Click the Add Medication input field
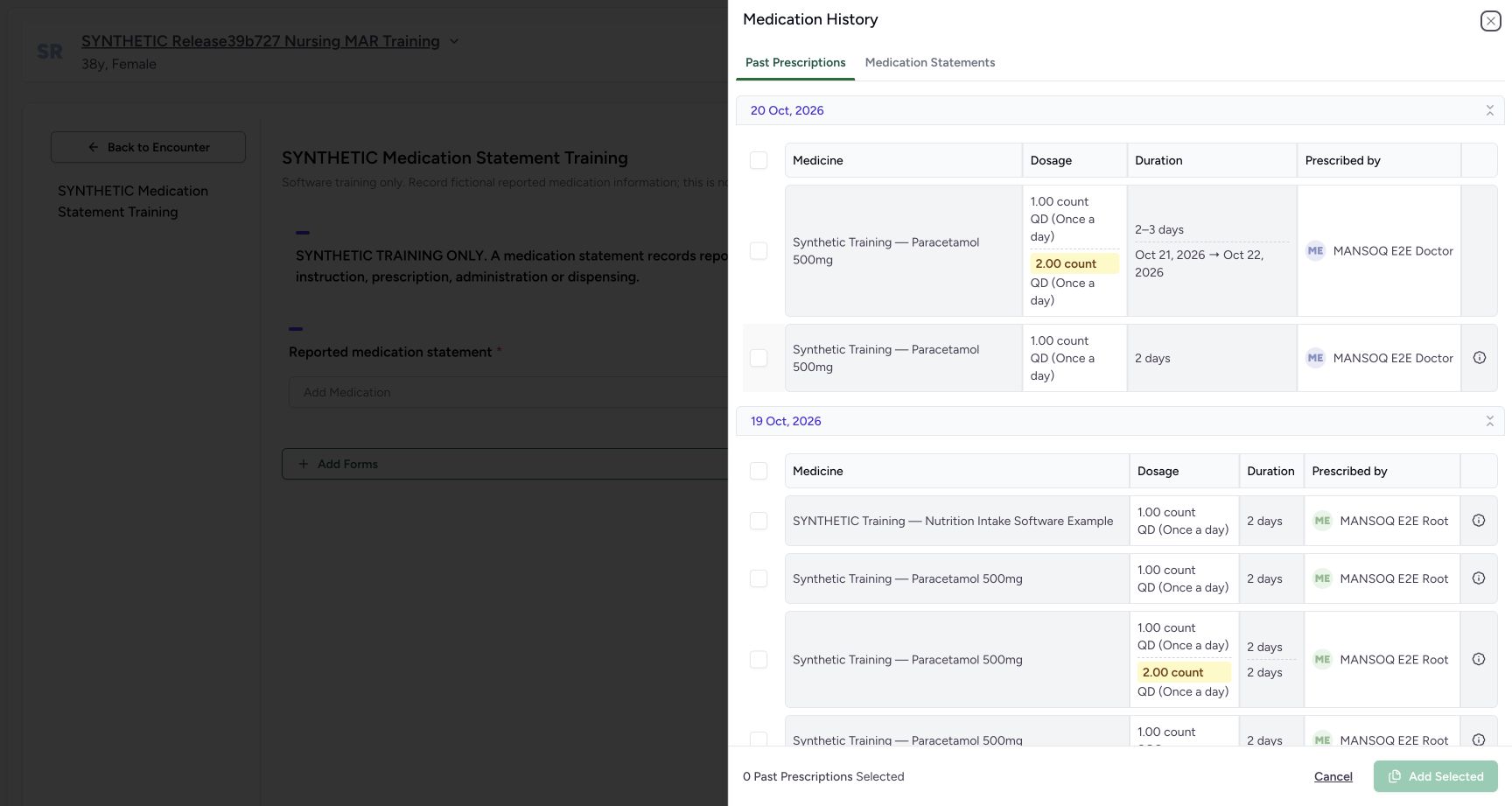1512x806 pixels. [508, 392]
